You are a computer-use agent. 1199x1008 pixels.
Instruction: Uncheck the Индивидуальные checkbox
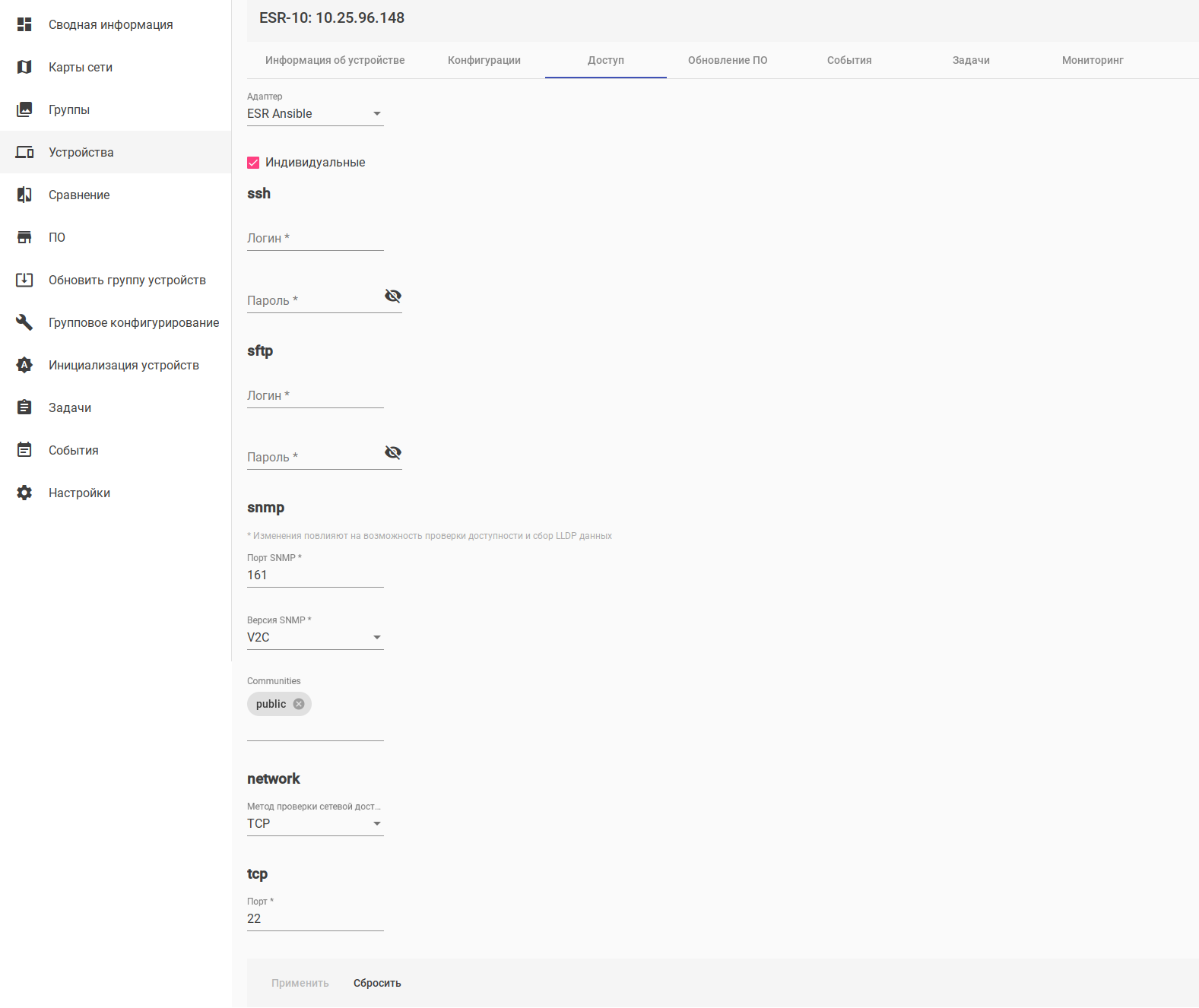point(253,163)
